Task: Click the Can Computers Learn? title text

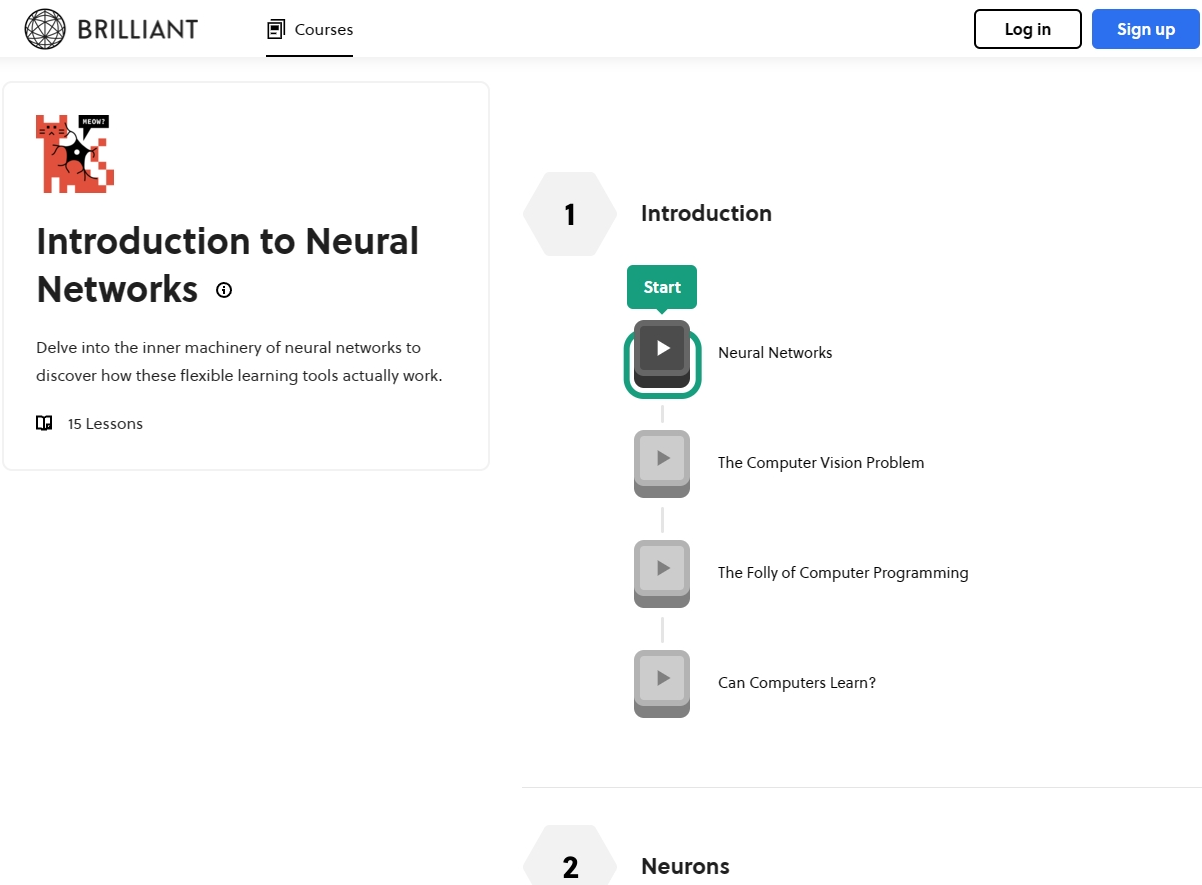Action: pyautogui.click(x=797, y=682)
